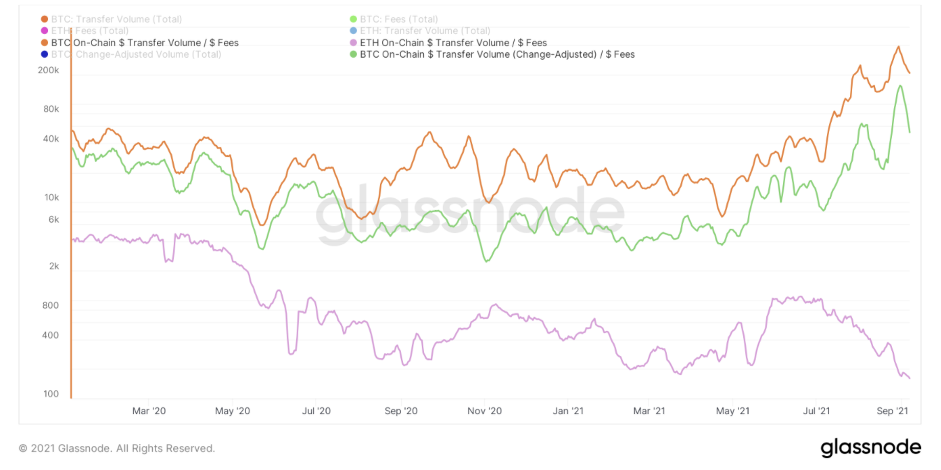Click the Mar '20 x-axis label
941x470 pixels.
pyautogui.click(x=147, y=410)
